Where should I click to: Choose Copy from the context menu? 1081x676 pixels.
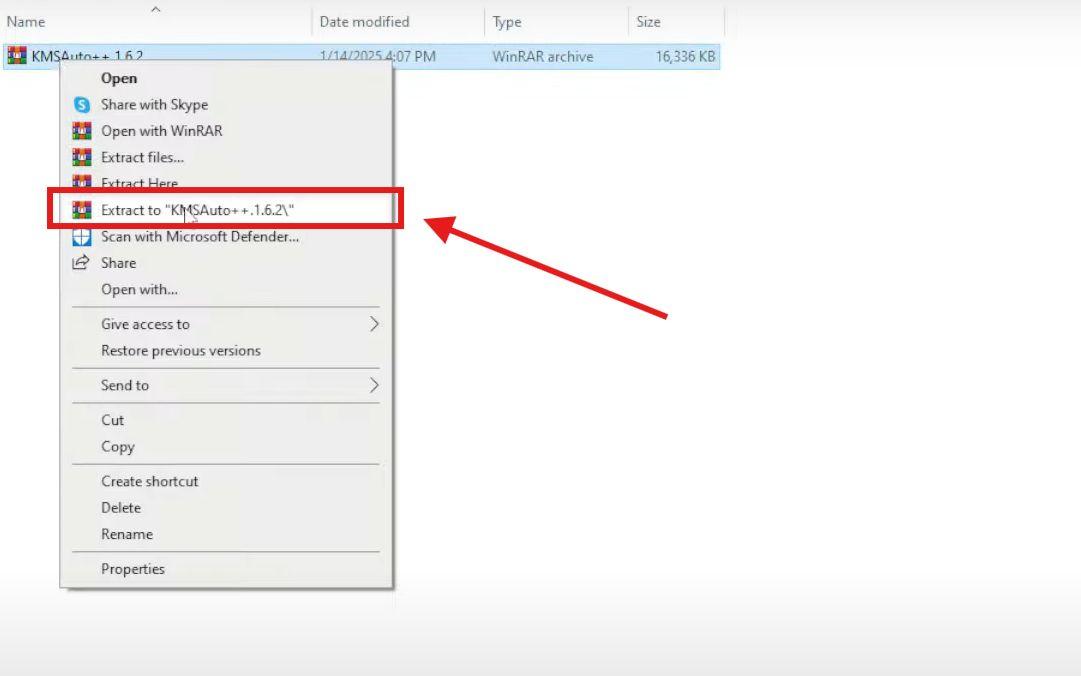click(x=119, y=447)
